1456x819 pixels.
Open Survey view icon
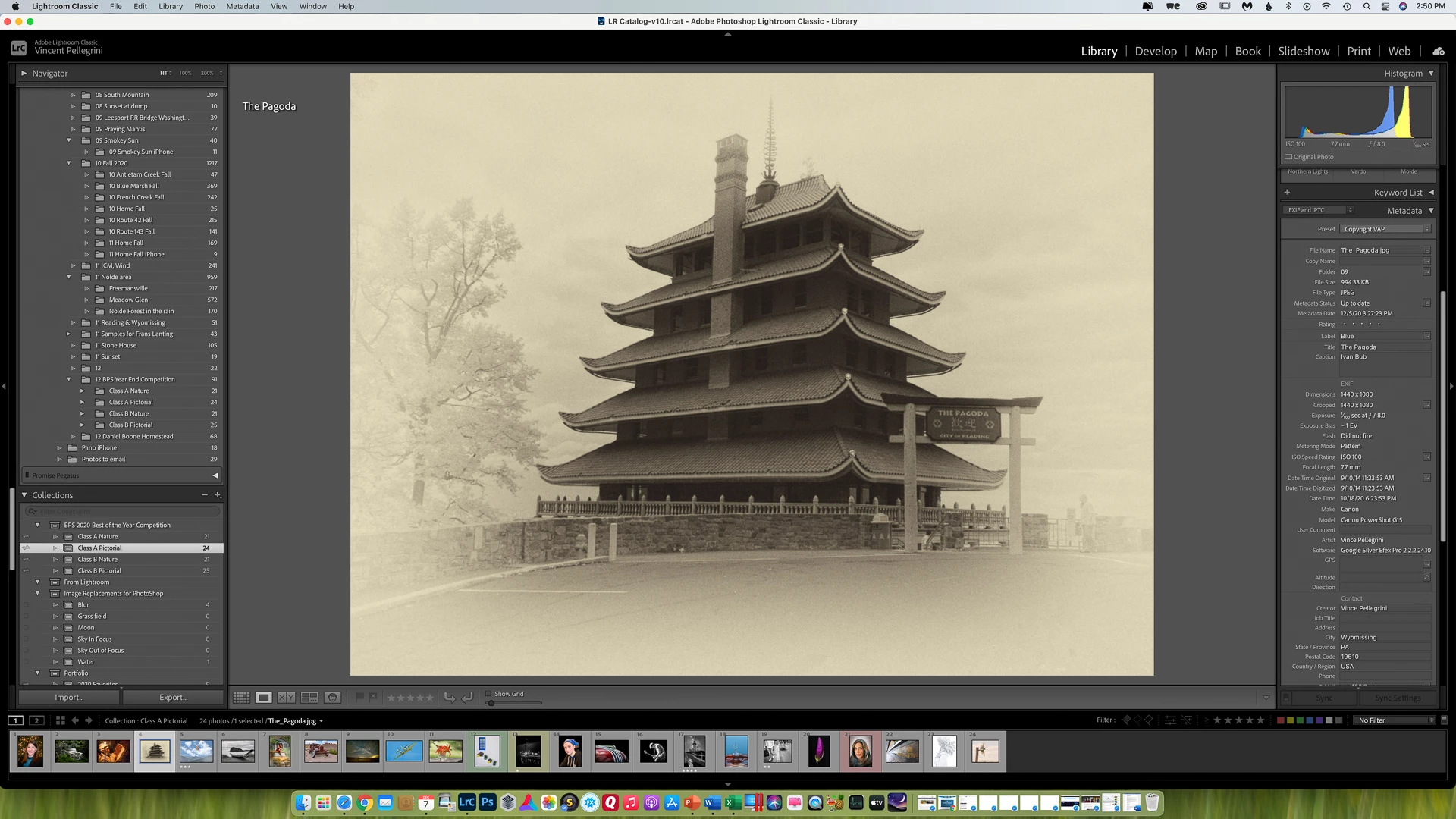click(x=309, y=698)
